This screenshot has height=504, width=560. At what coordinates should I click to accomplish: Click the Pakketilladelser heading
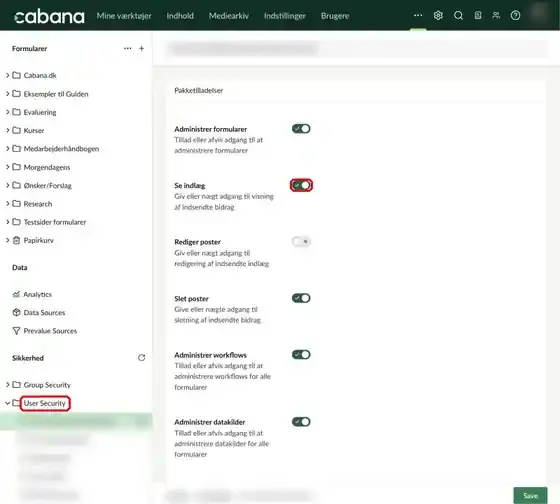pyautogui.click(x=199, y=90)
